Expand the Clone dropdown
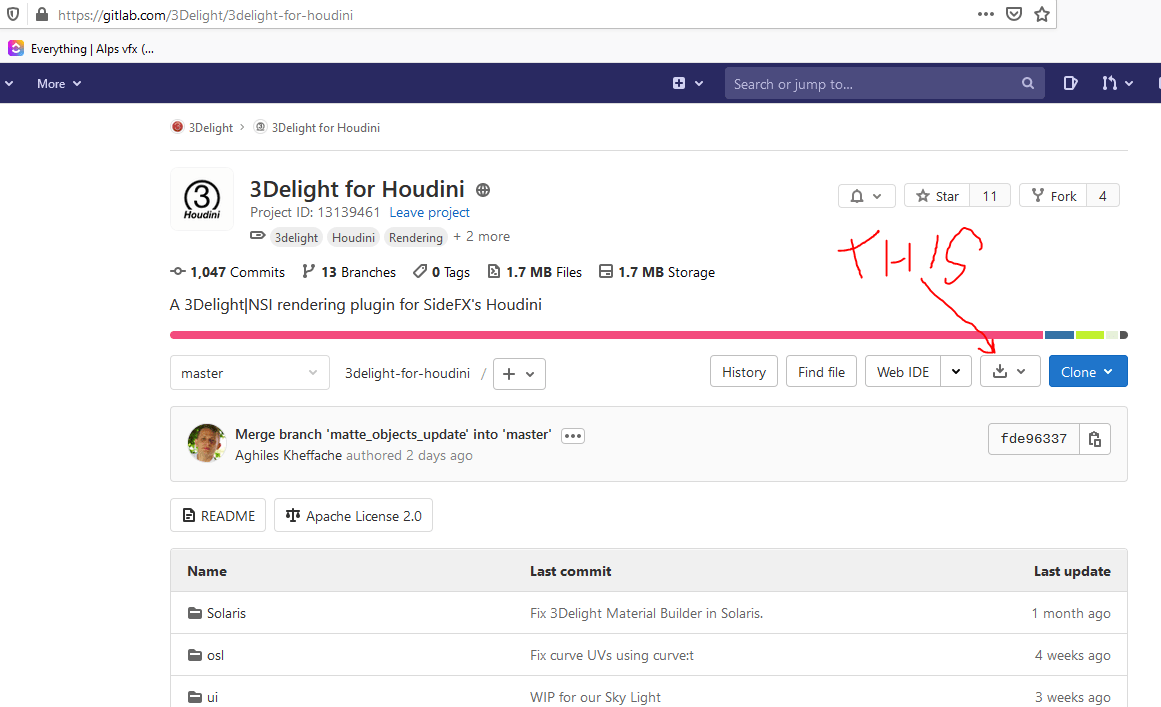1161x707 pixels. 1087,371
